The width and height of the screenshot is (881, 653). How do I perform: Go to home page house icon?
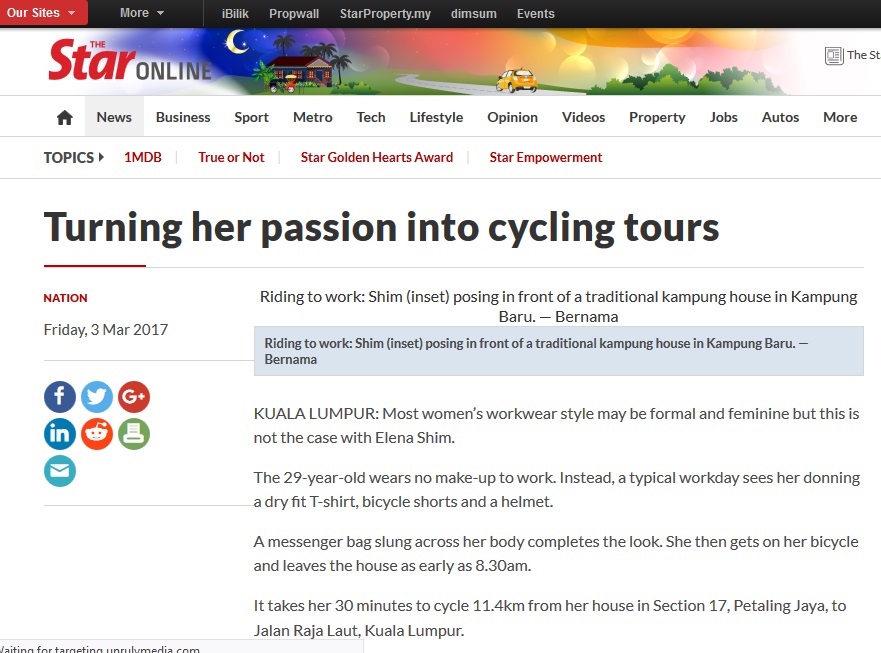(x=65, y=117)
